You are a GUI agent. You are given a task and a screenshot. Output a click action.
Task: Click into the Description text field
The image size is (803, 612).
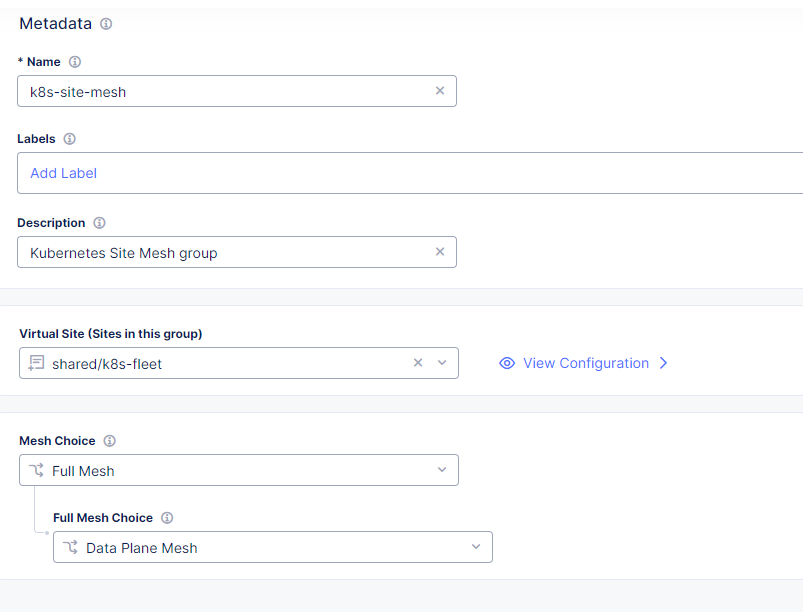220,252
